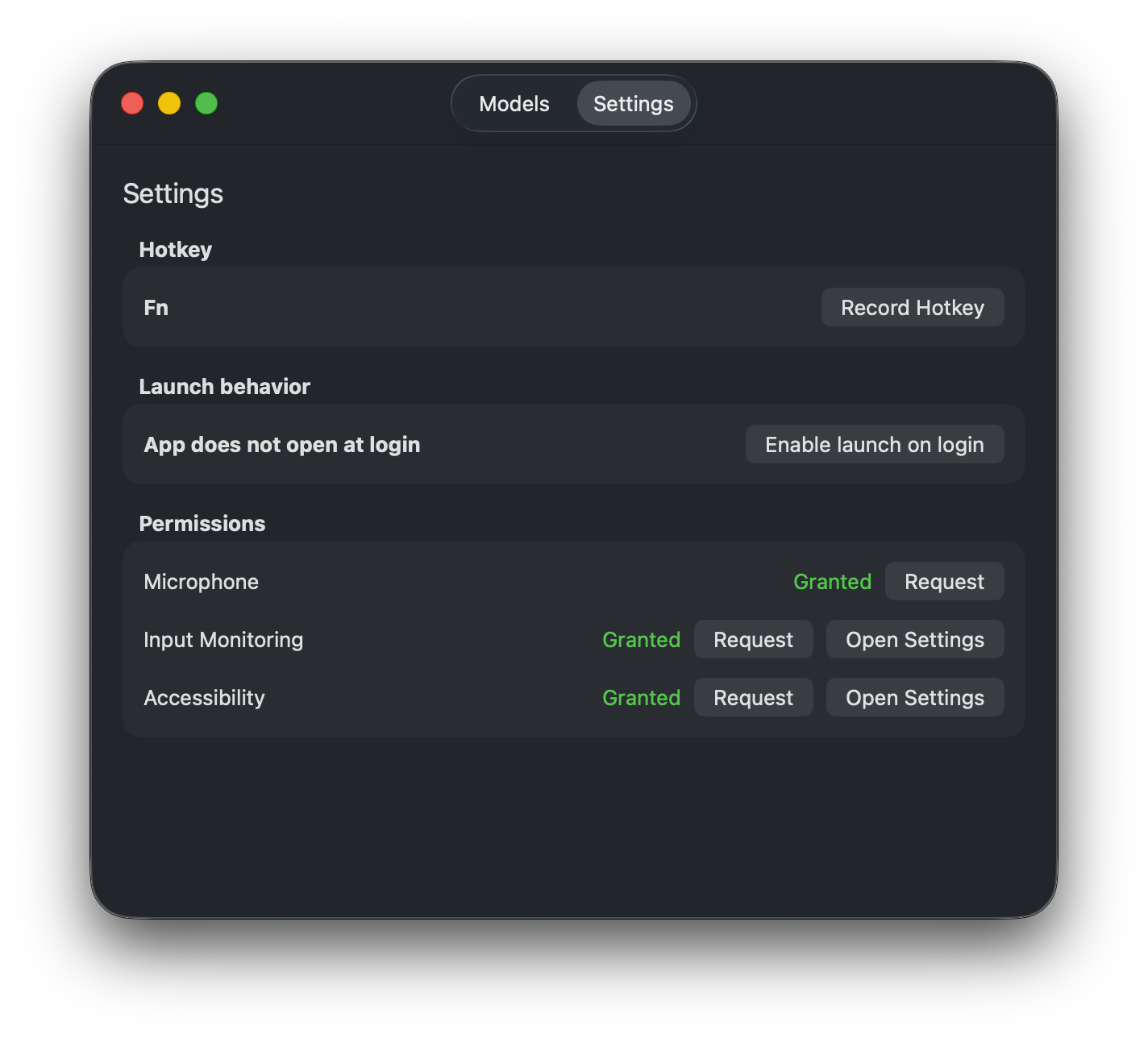The height and width of the screenshot is (1038, 1148).
Task: Click the Settings page title
Action: click(x=173, y=193)
